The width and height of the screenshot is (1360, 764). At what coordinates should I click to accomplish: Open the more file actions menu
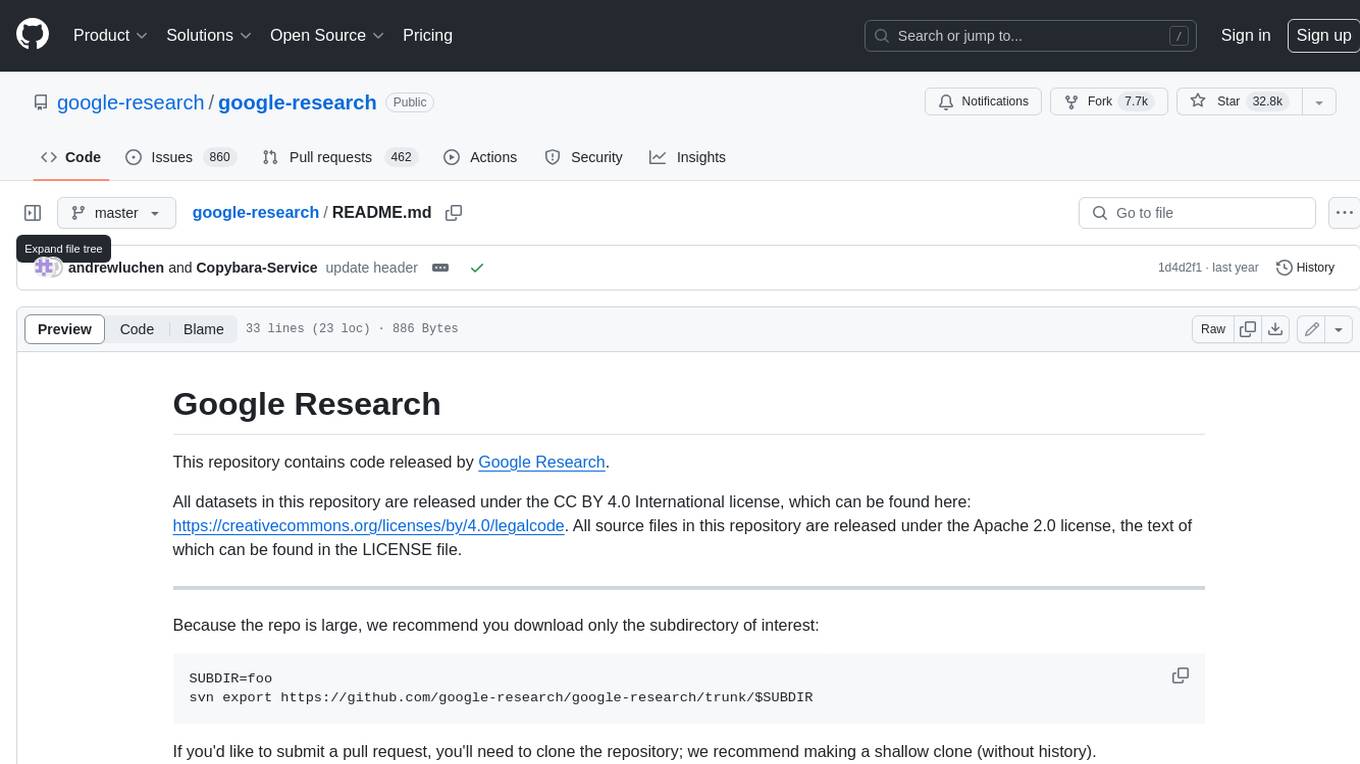1344,213
